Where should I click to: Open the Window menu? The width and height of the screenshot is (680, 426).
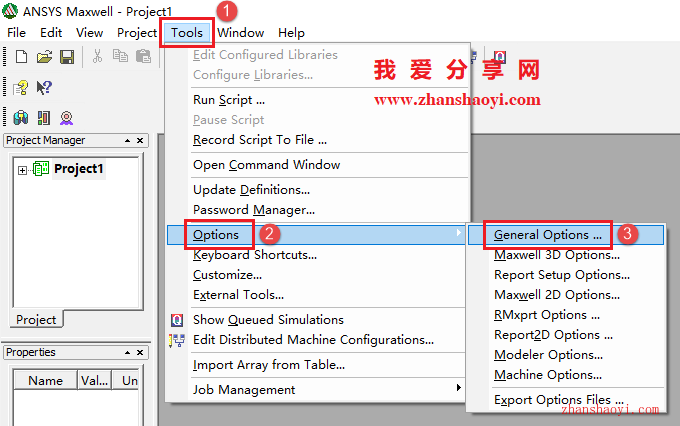240,33
